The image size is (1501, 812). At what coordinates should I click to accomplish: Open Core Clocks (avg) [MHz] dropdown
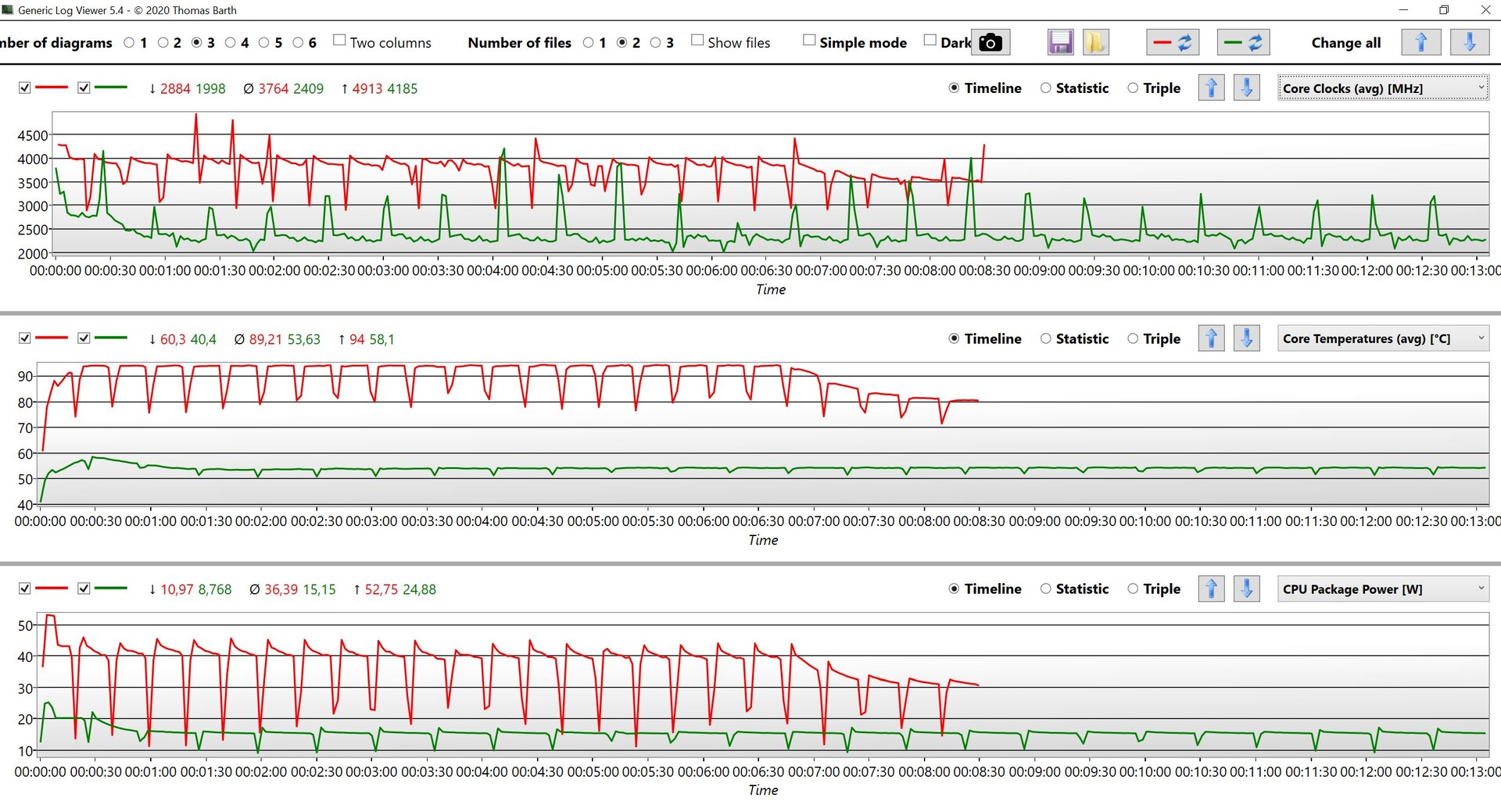[1383, 88]
